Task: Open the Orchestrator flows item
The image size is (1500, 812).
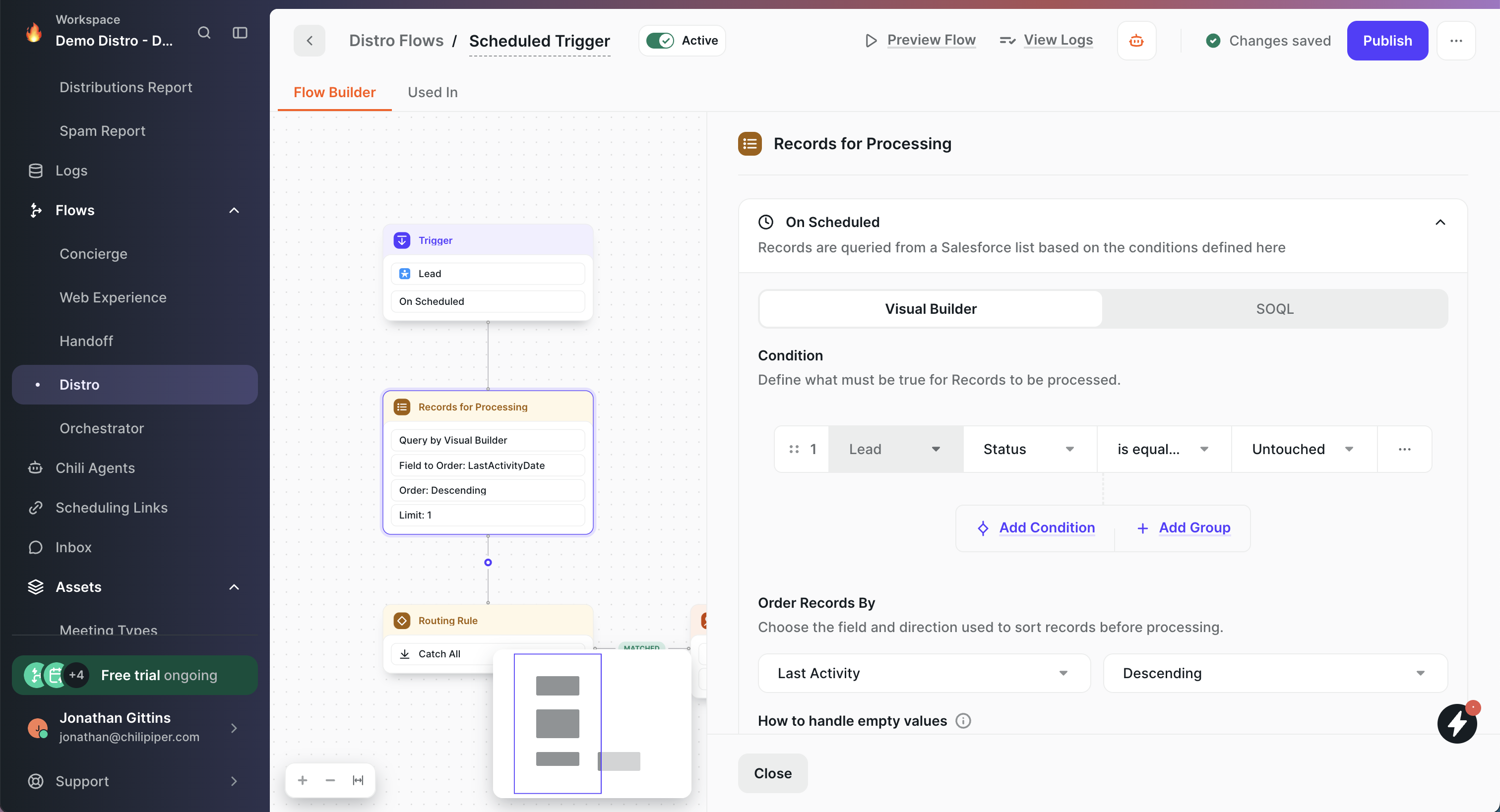Action: pos(101,428)
